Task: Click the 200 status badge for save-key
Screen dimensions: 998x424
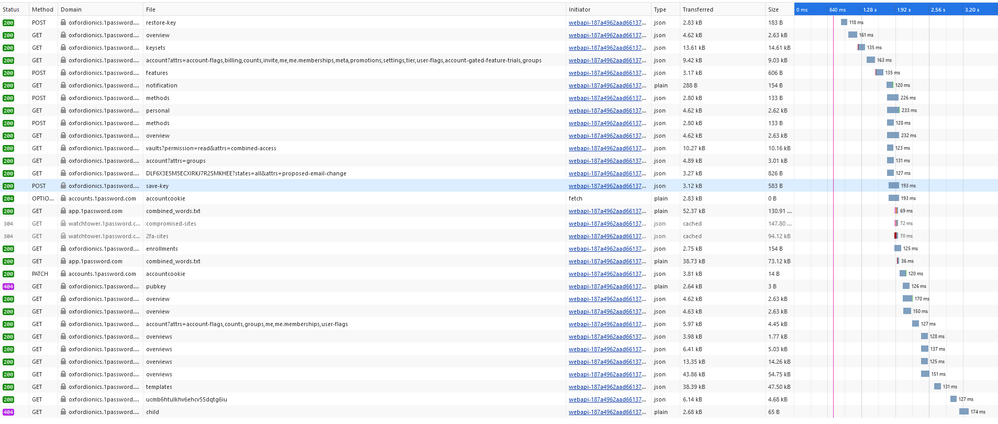Action: pos(9,186)
